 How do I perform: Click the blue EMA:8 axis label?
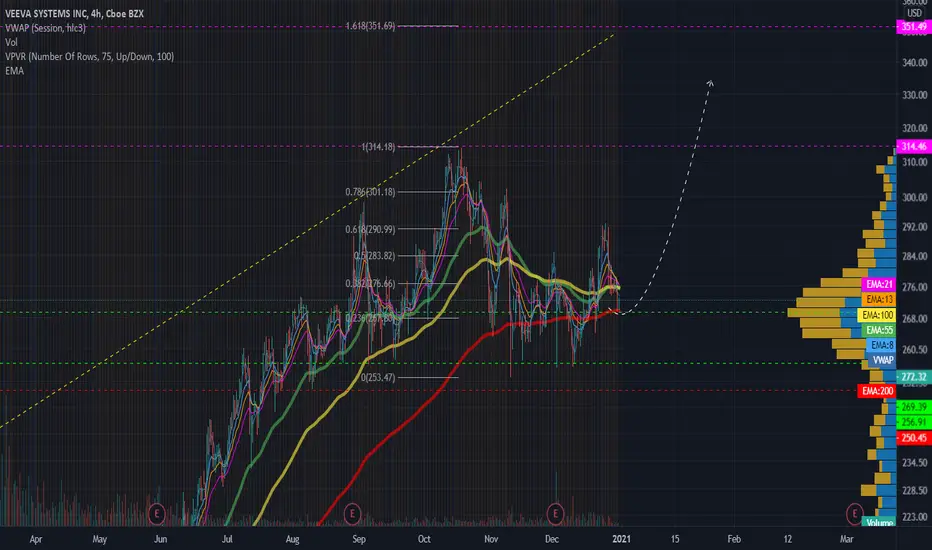(x=881, y=345)
